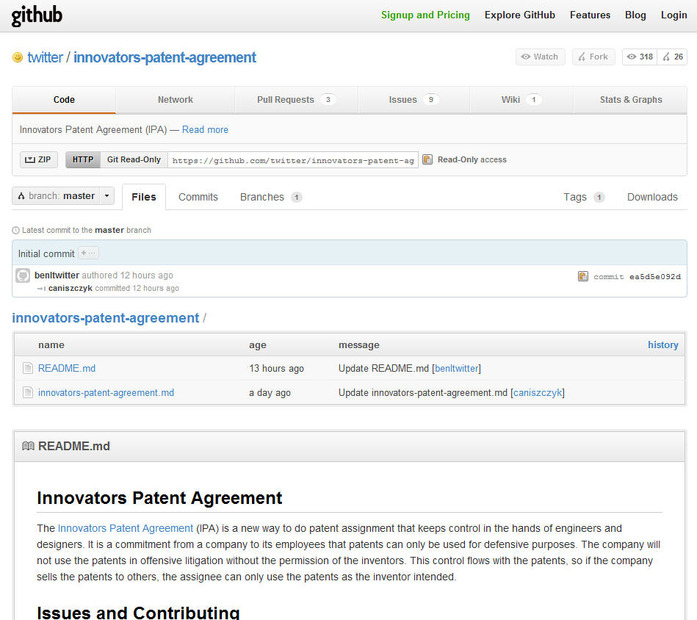697x620 pixels.
Task: Click Blog in header
Action: click(635, 15)
